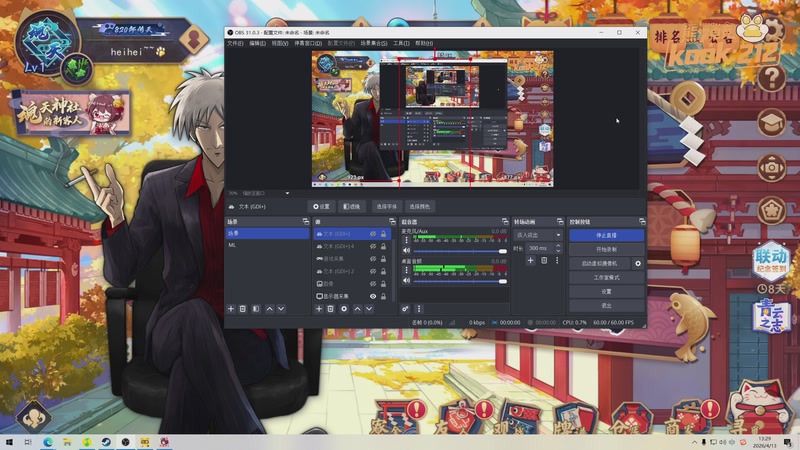This screenshot has height=450, width=800.
Task: Show hidden source 文本 (GDI+) 4 via eye
Action: tap(373, 246)
